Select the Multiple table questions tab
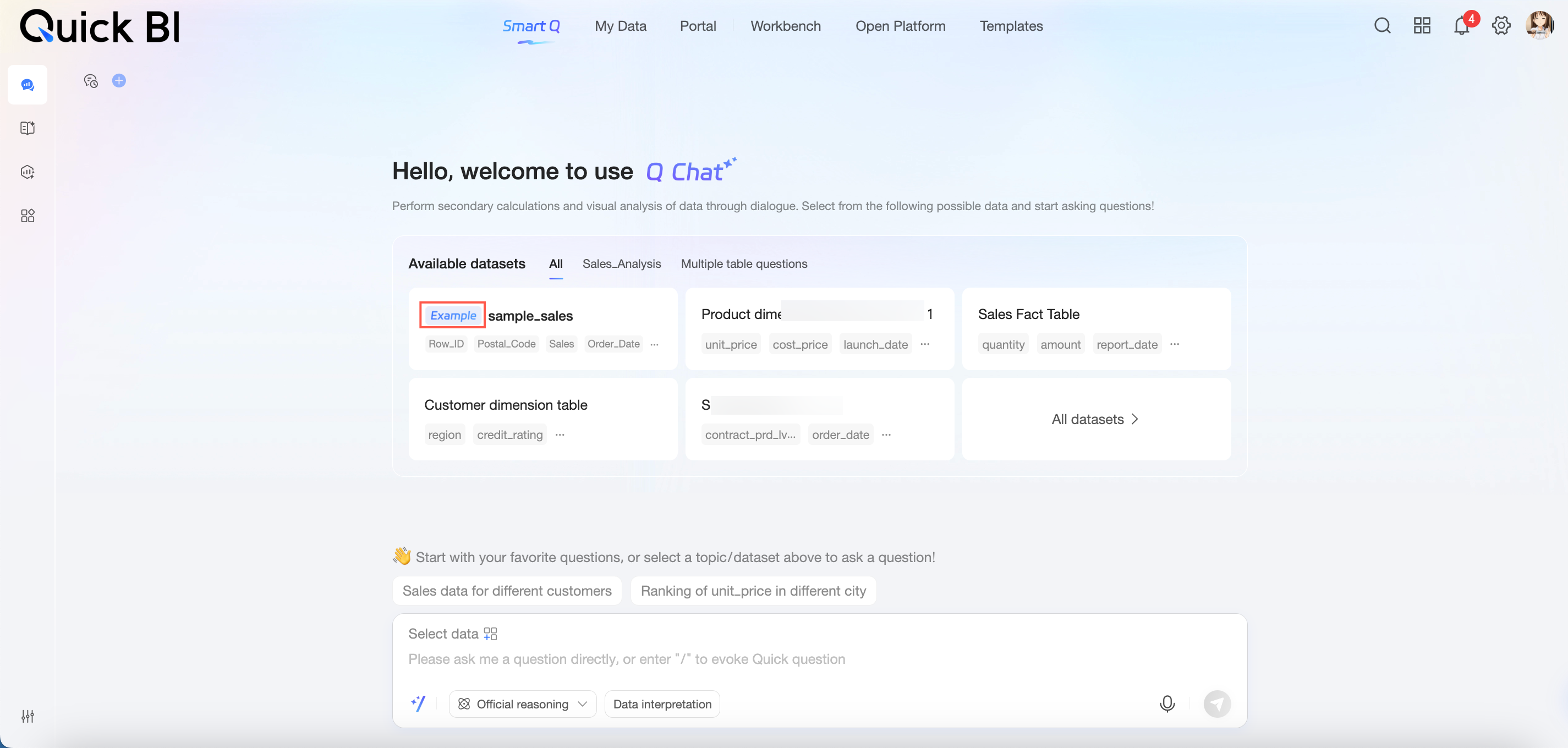The image size is (1568, 748). [744, 263]
